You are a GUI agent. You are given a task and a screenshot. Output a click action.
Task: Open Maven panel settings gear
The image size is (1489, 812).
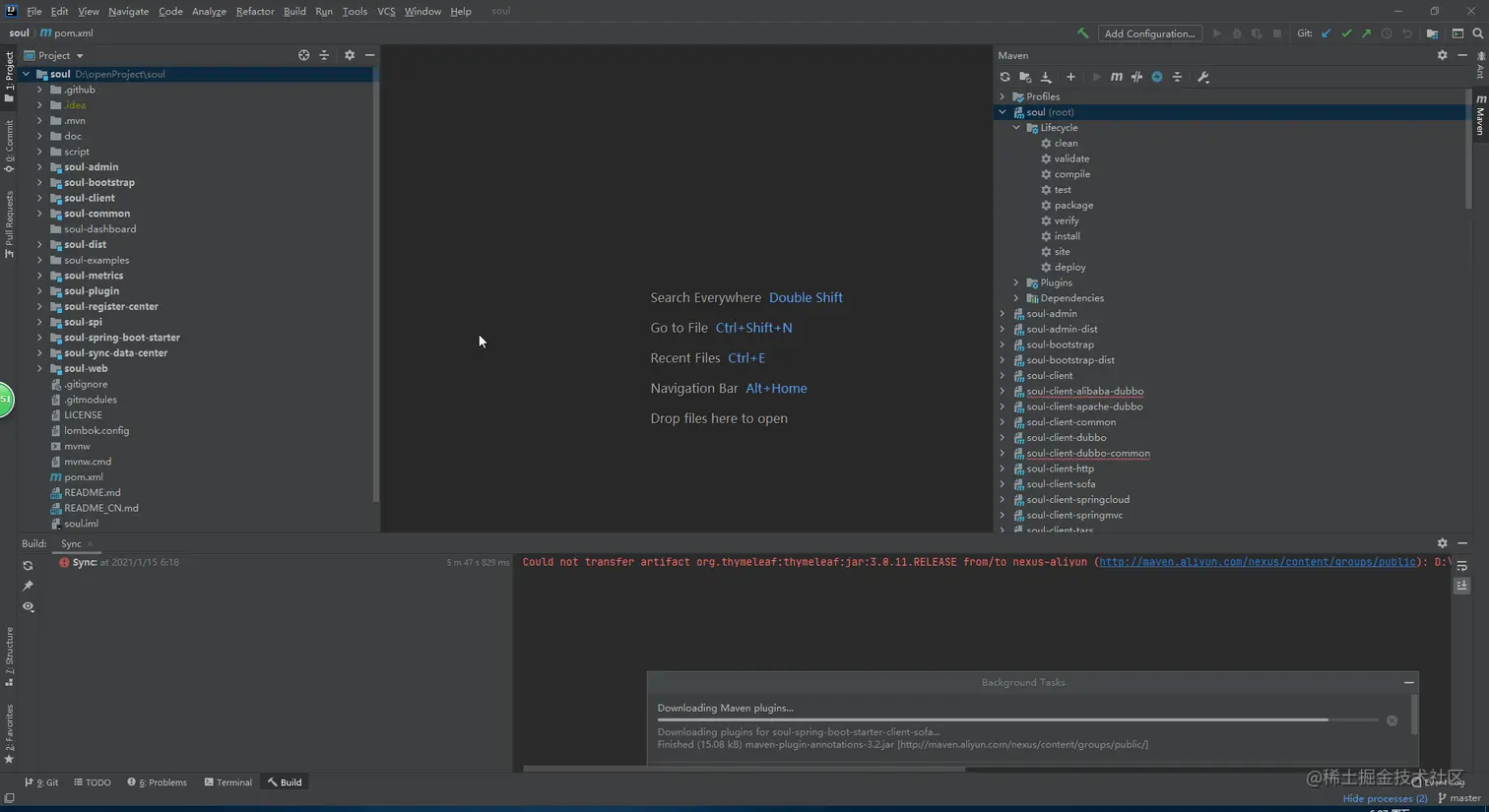pos(1442,55)
